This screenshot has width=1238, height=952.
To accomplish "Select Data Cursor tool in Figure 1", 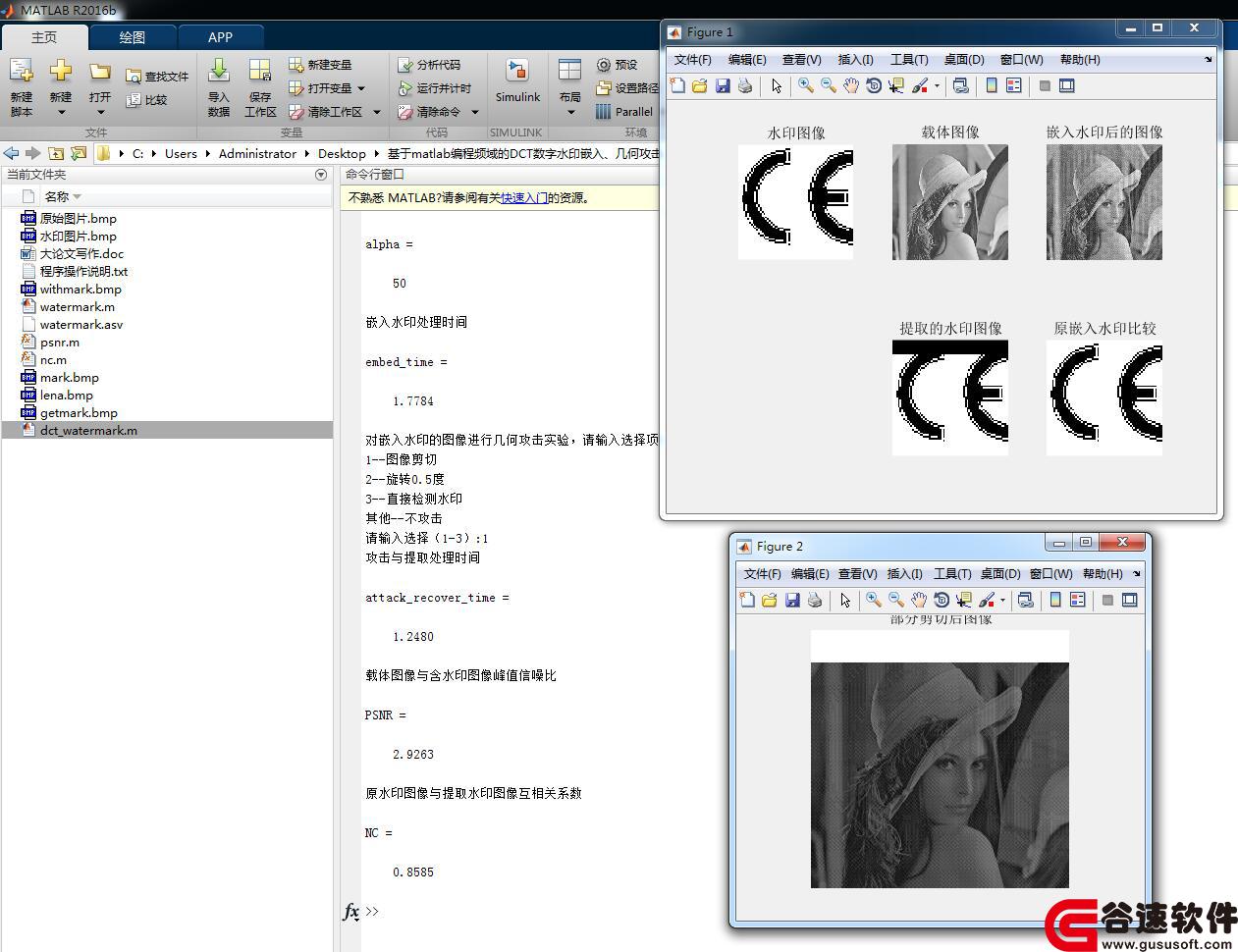I will [x=896, y=86].
